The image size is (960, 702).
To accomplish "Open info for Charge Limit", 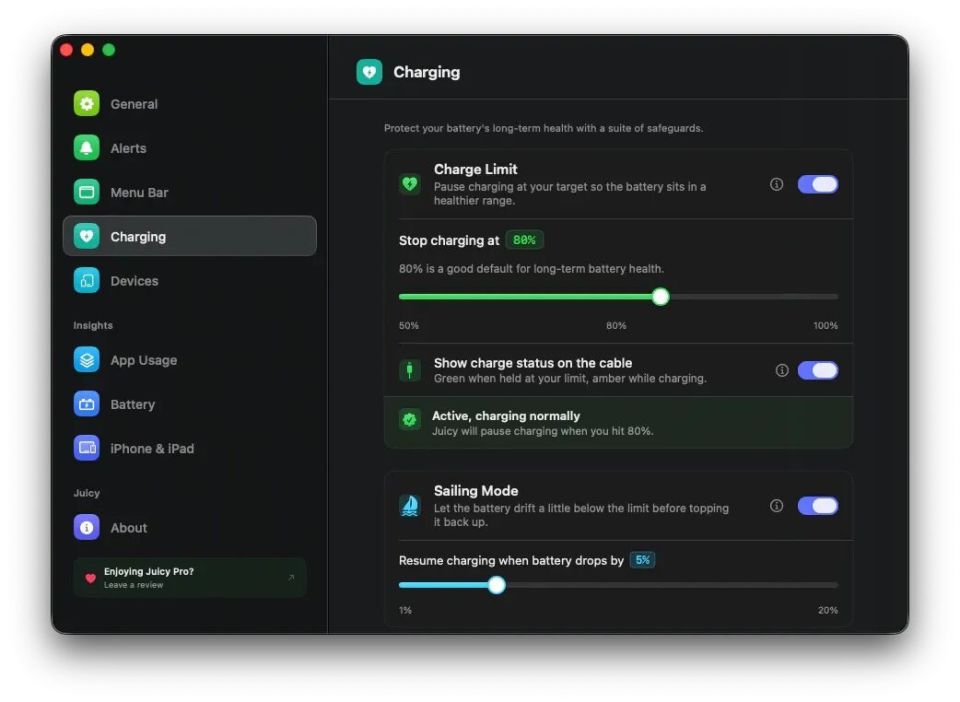I will click(x=776, y=184).
